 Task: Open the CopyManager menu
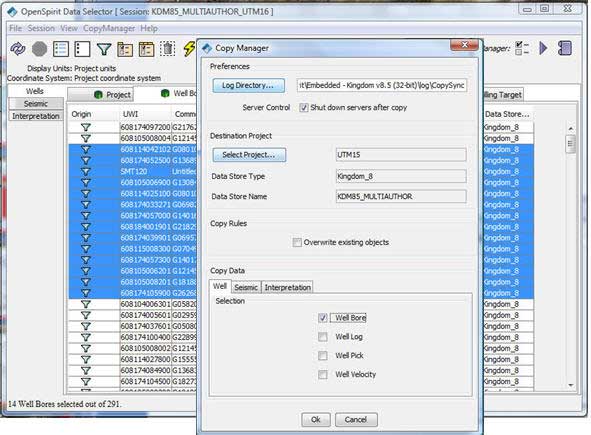(109, 28)
